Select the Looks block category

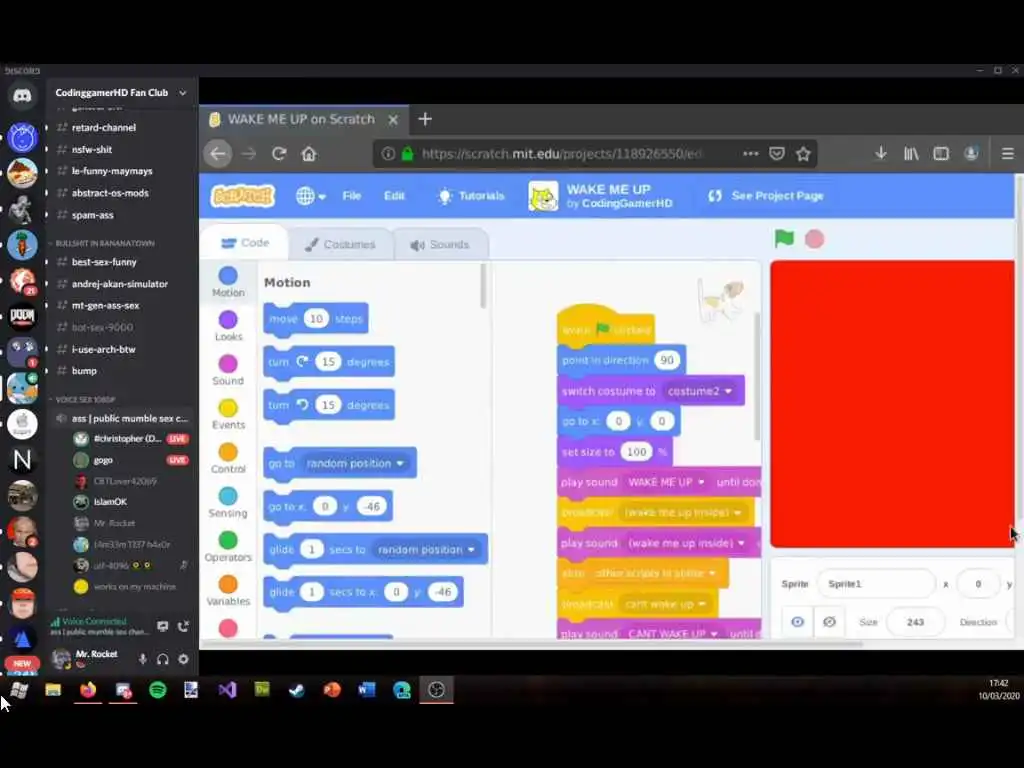[x=228, y=326]
